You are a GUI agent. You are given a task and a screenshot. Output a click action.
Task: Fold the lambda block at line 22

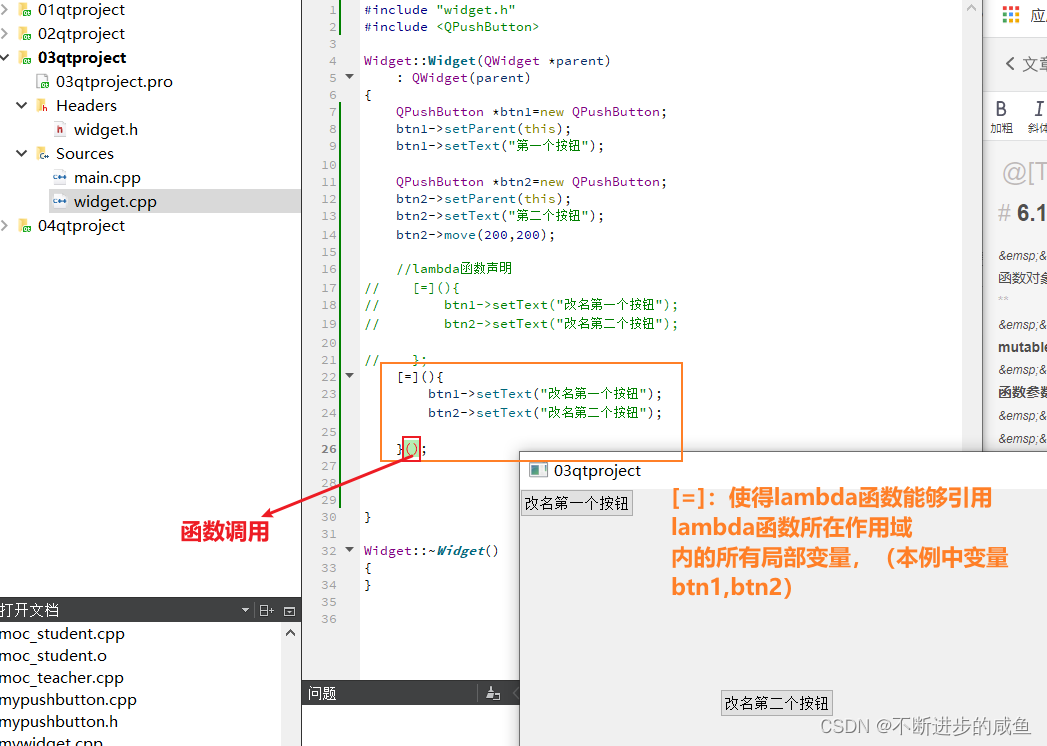[349, 375]
